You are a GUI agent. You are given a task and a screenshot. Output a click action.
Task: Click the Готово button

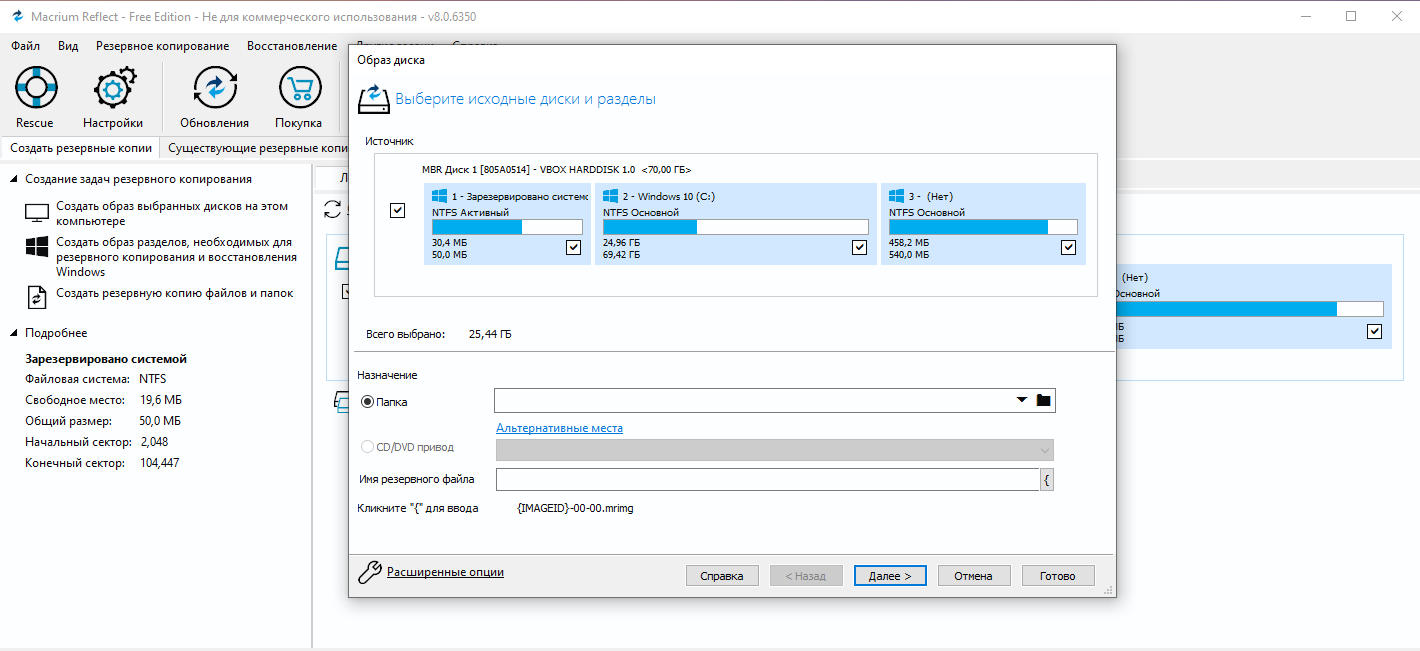[x=1057, y=576]
